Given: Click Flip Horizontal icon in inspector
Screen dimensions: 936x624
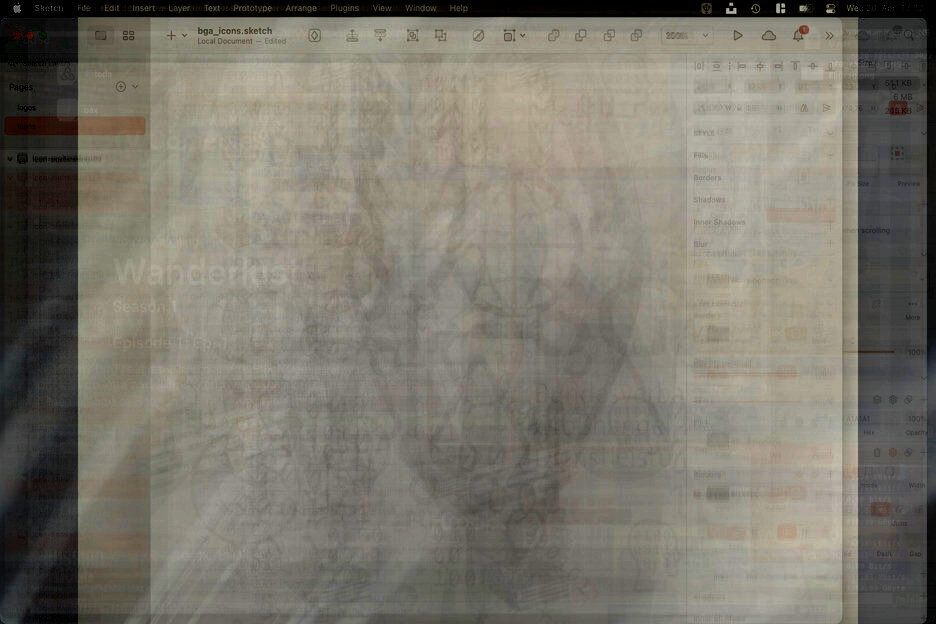Looking at the screenshot, I should coord(804,108).
